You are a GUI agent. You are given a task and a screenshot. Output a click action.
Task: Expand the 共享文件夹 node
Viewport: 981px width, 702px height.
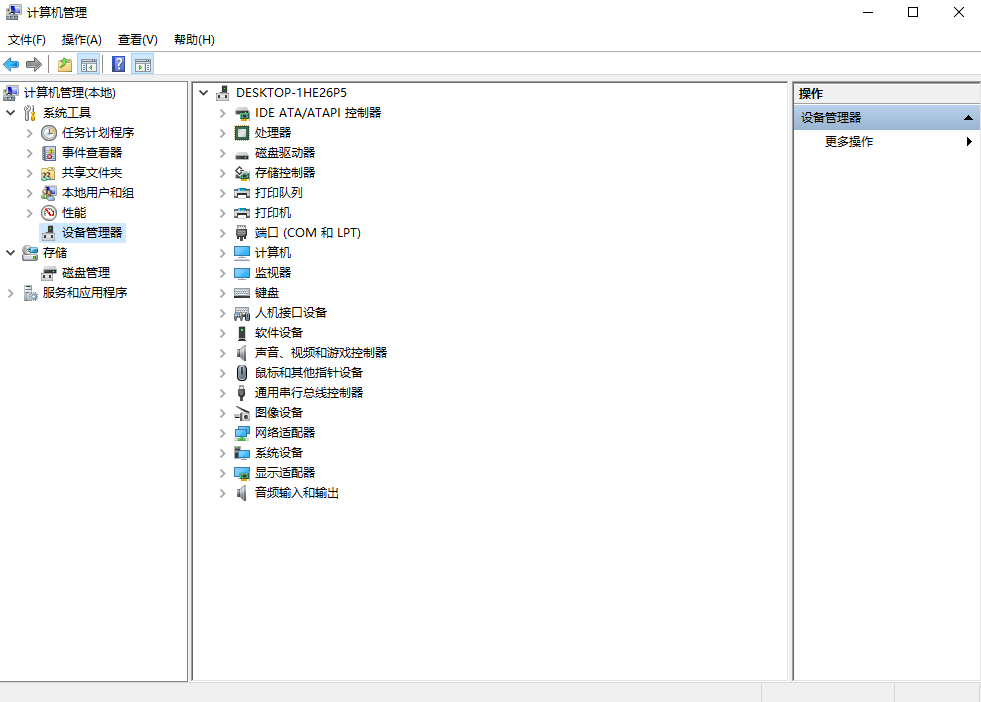[x=29, y=173]
